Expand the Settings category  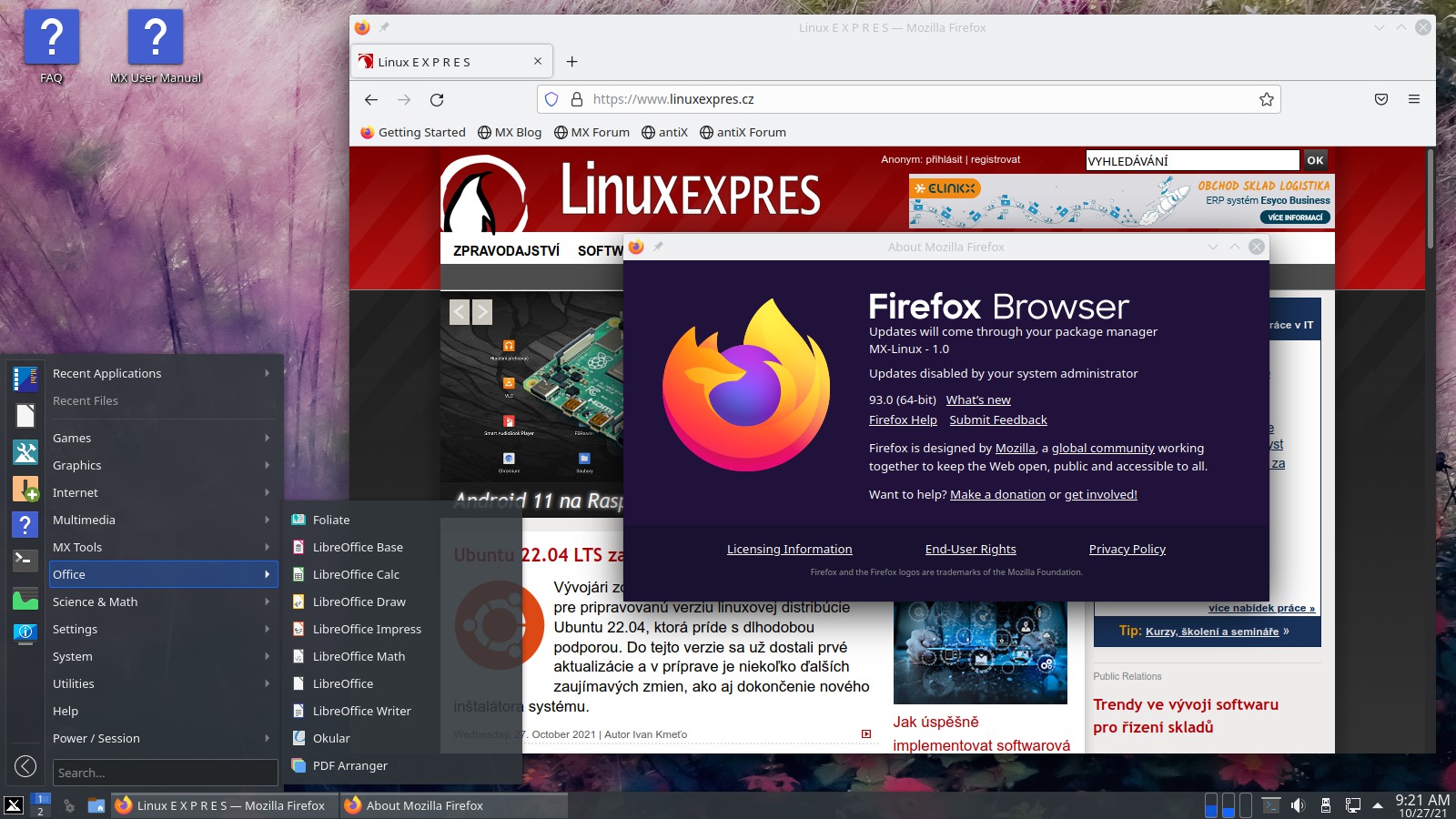(163, 629)
